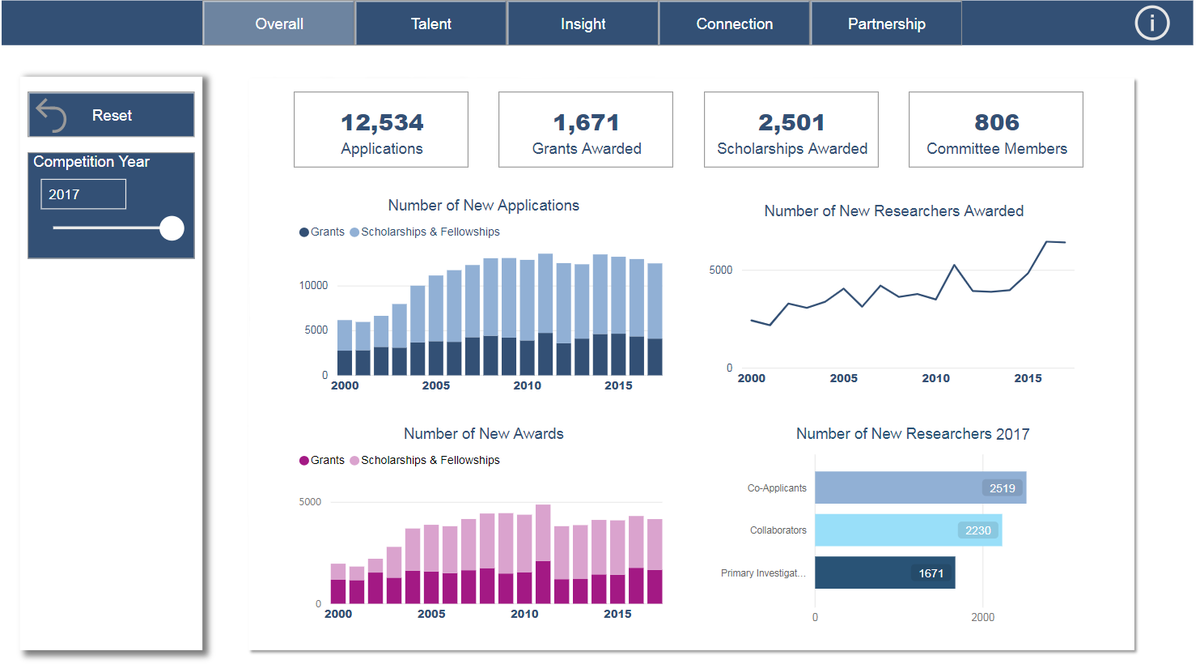1200x664 pixels.
Task: Select the 806 Committee Members card
Action: (996, 129)
